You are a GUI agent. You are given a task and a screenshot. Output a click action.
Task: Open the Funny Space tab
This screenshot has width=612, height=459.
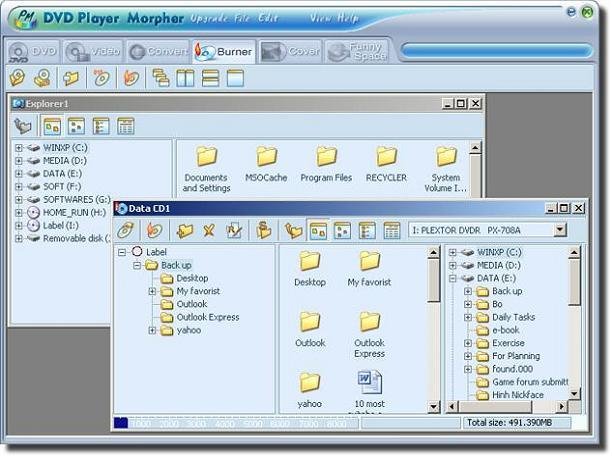click(x=357, y=52)
